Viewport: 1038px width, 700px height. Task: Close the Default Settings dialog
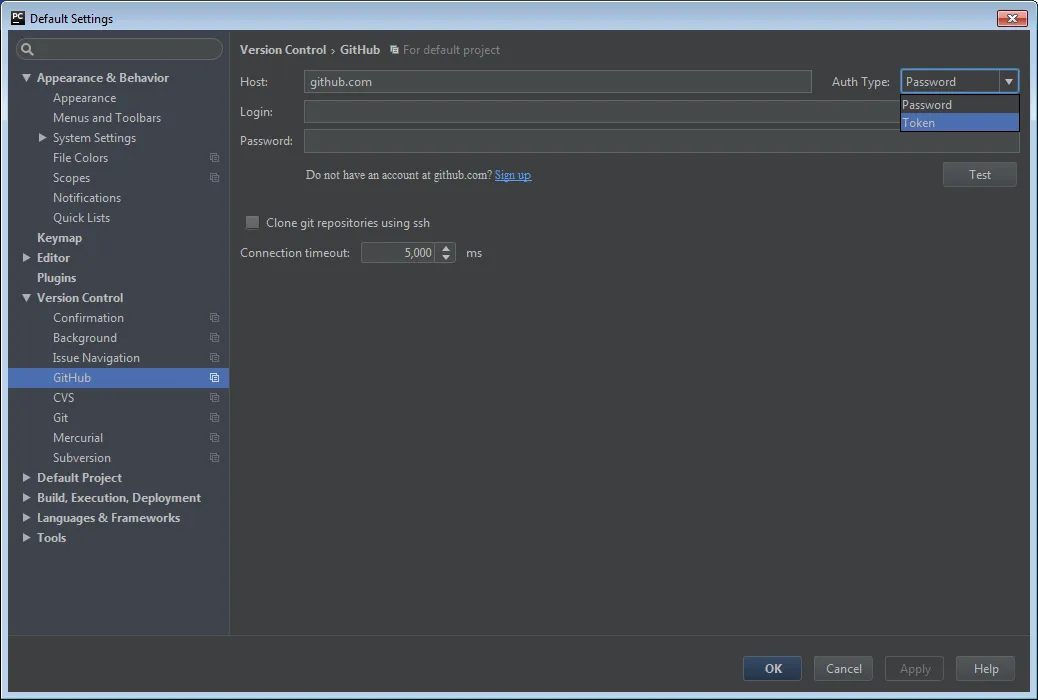pos(1012,19)
